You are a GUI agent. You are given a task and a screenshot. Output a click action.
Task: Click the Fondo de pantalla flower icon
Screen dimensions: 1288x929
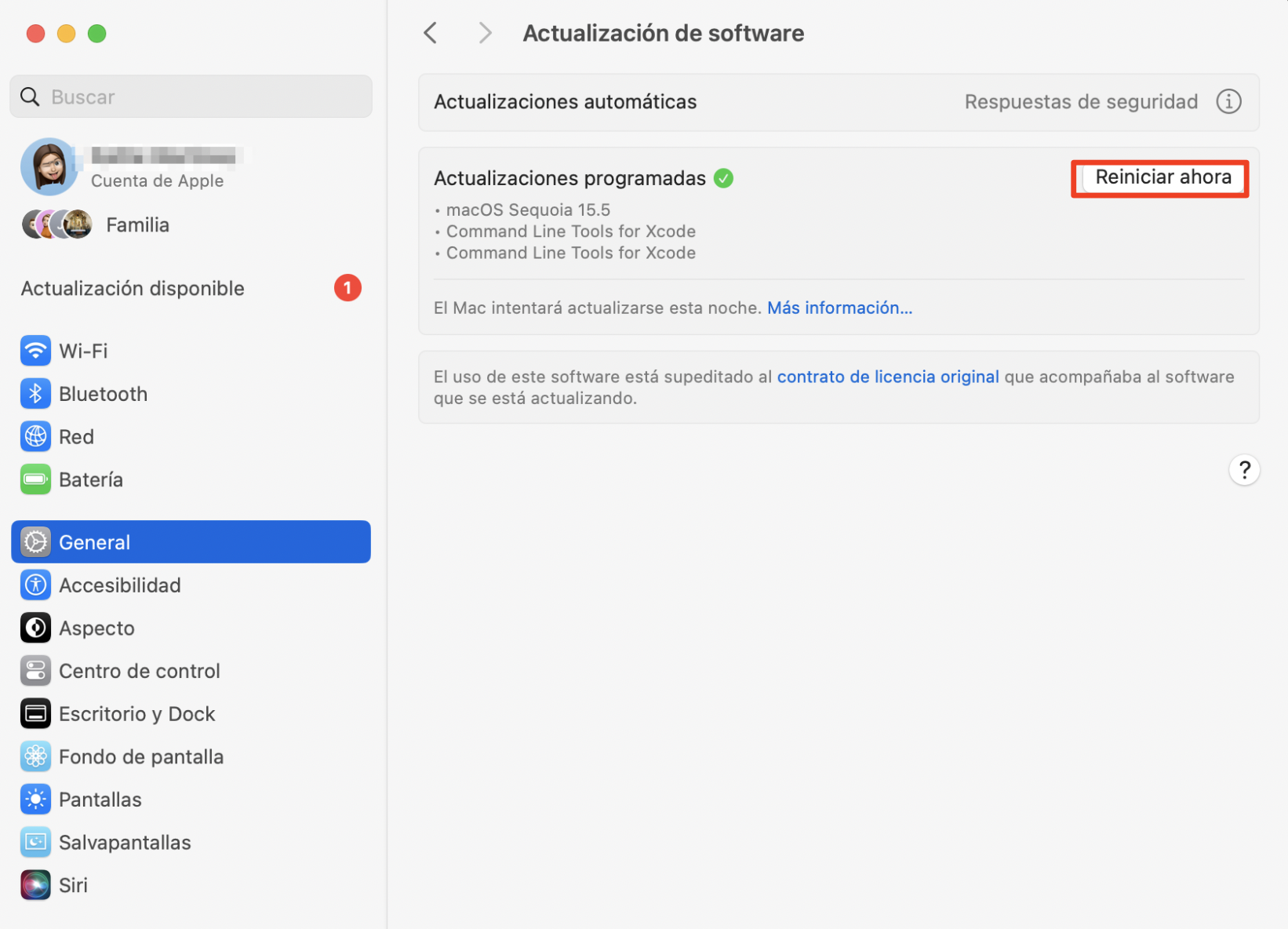35,756
